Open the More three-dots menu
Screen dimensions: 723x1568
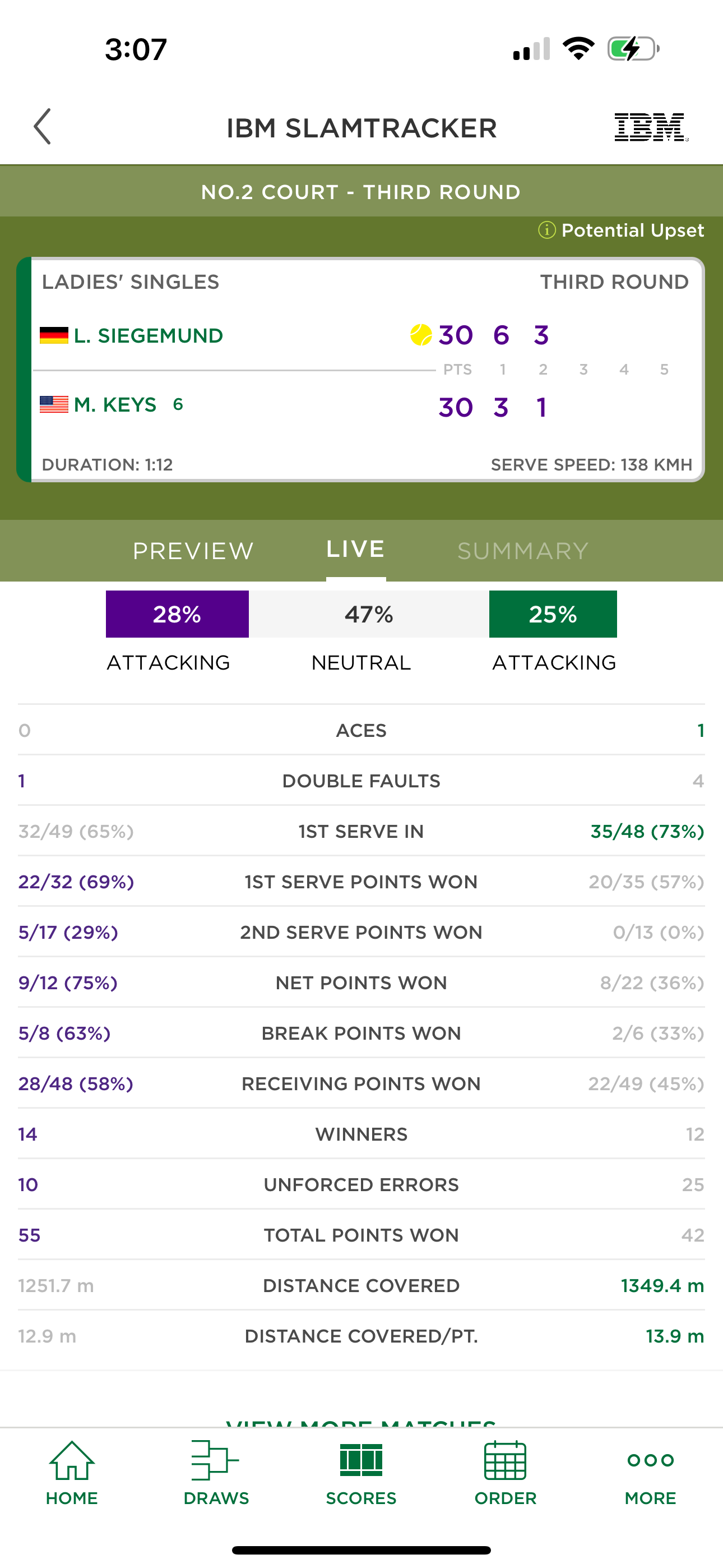pyautogui.click(x=651, y=1460)
